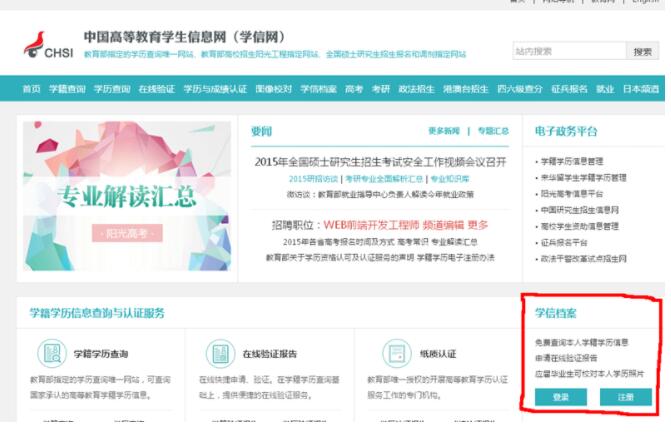
Task: Click 应届毕业生可校对本人学历照片 text
Action: [589, 374]
